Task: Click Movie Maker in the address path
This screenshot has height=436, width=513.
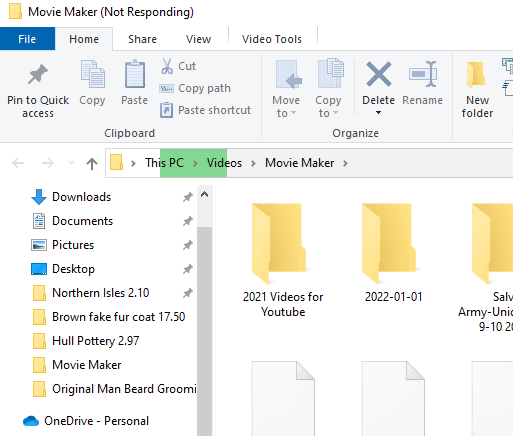Action: pos(299,163)
